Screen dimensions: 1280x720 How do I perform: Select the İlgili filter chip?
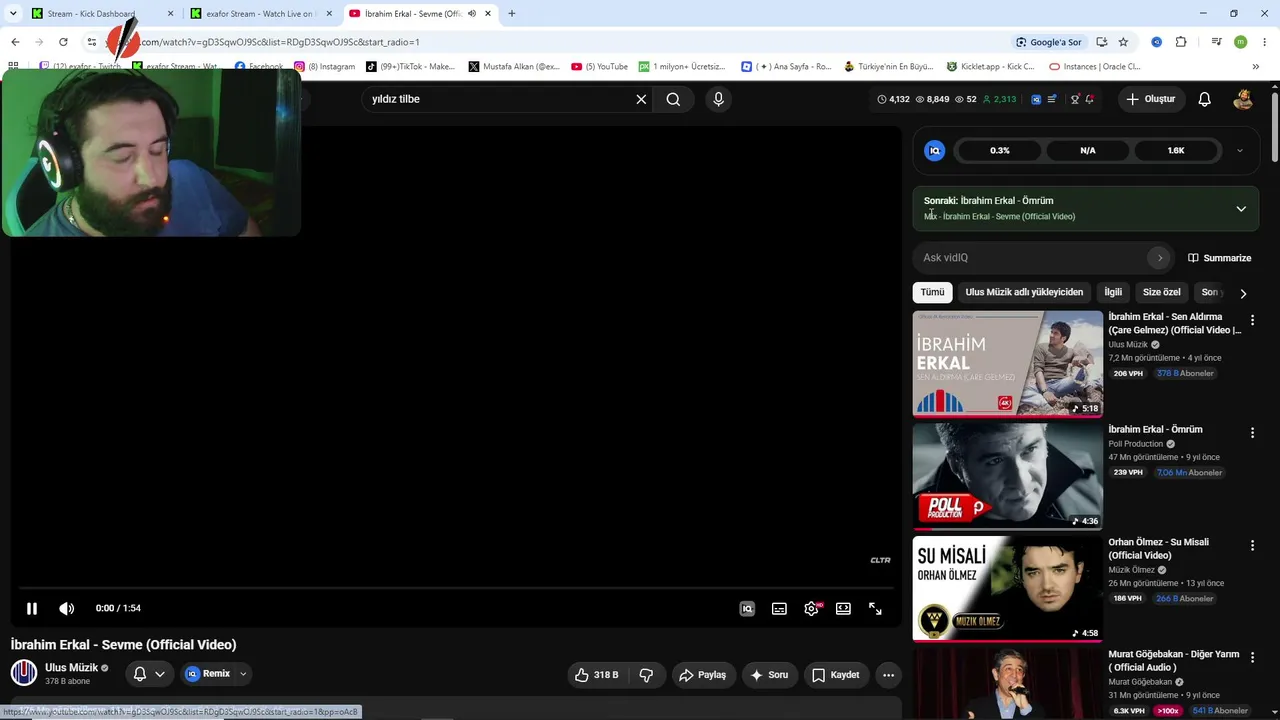tap(1113, 292)
